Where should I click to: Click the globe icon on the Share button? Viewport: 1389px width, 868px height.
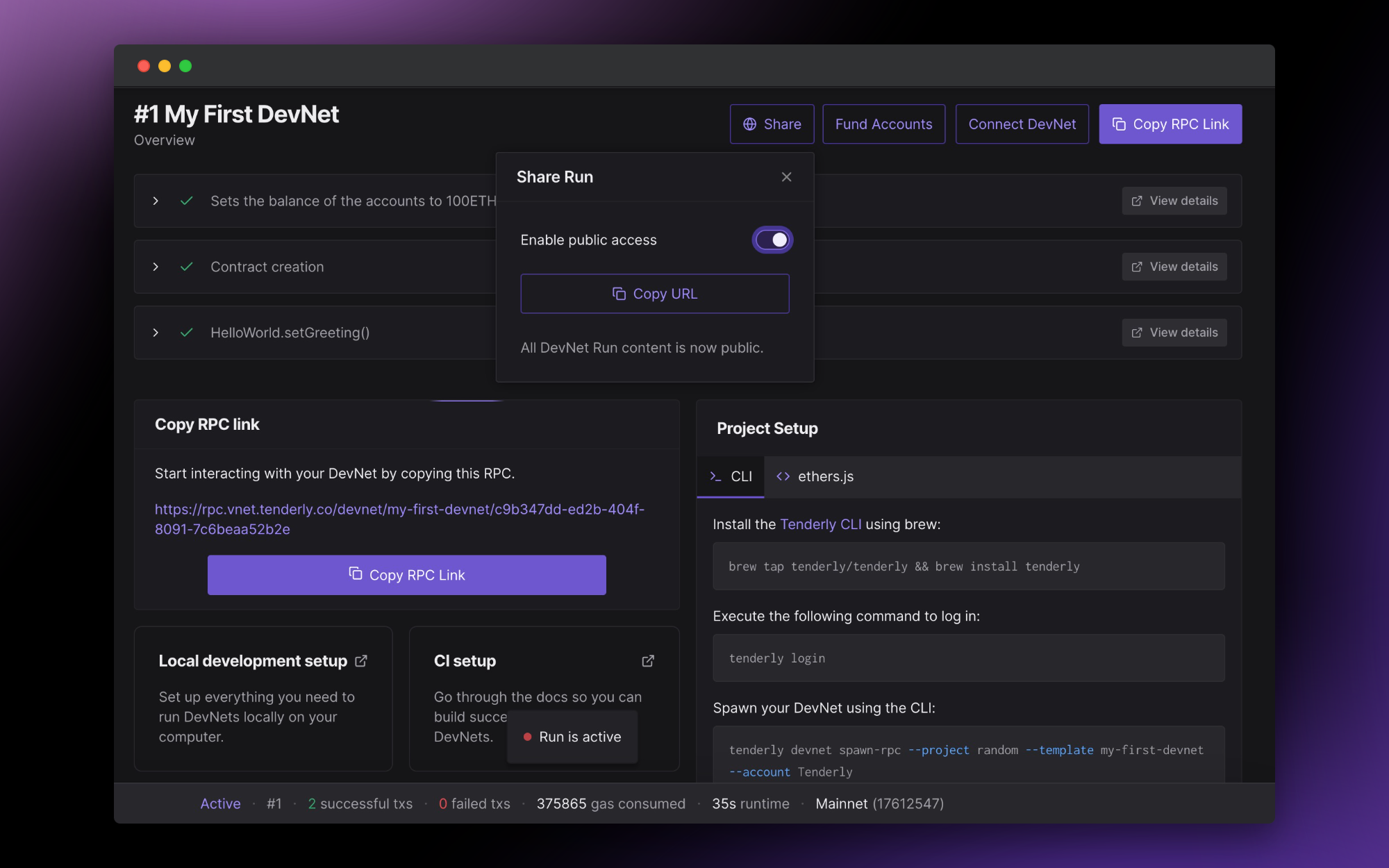(749, 124)
